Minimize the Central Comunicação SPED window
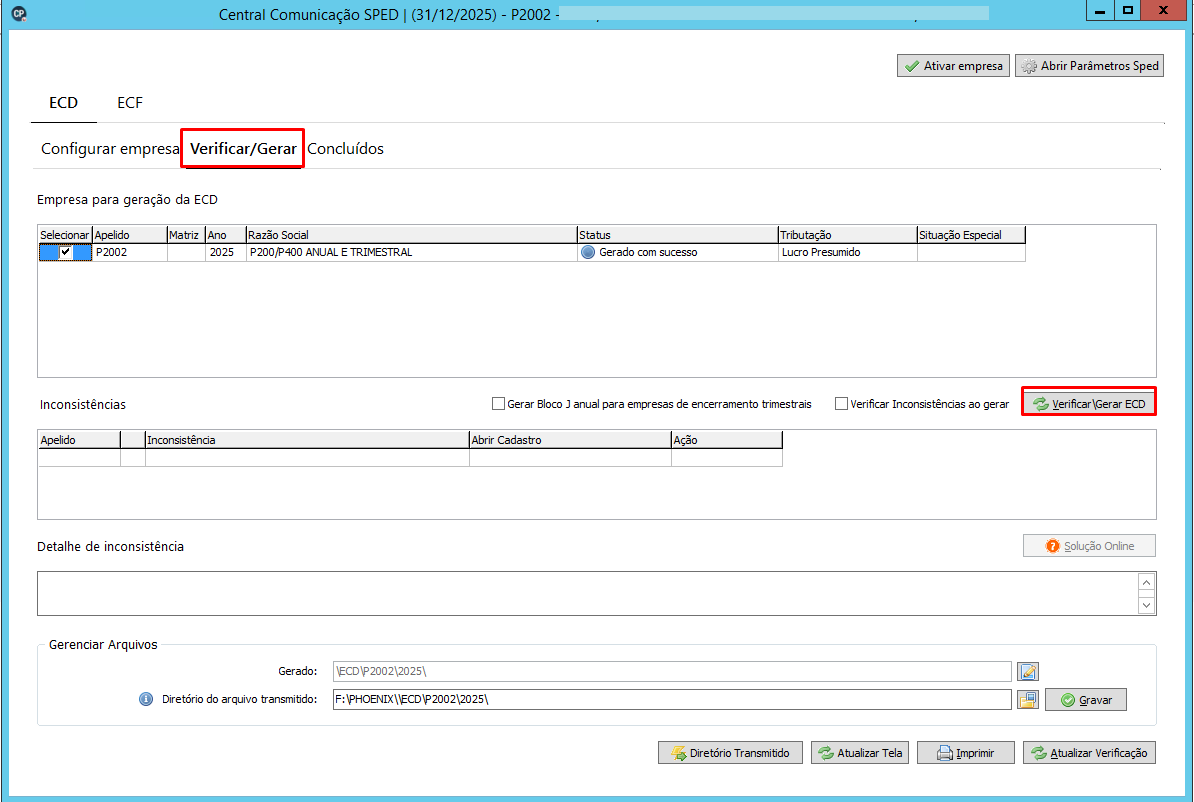The height and width of the screenshot is (802, 1194). click(x=1100, y=11)
